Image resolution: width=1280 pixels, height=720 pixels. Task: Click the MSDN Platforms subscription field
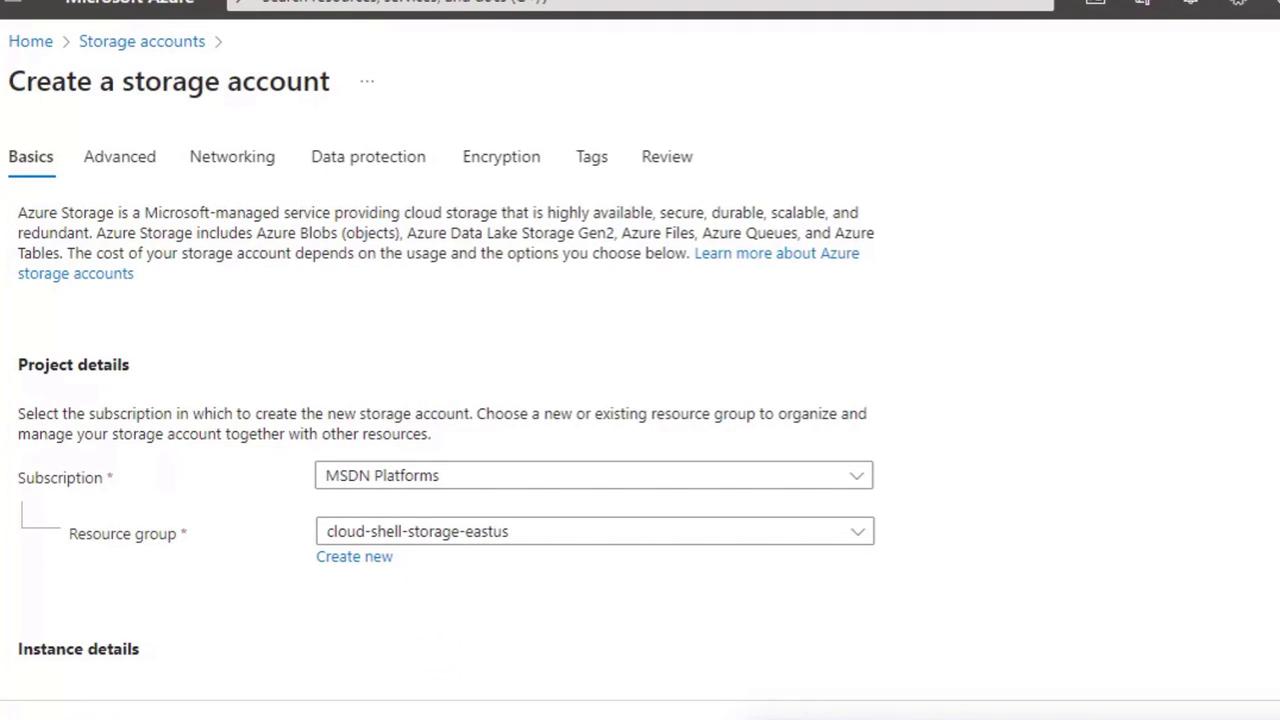[x=580, y=476]
